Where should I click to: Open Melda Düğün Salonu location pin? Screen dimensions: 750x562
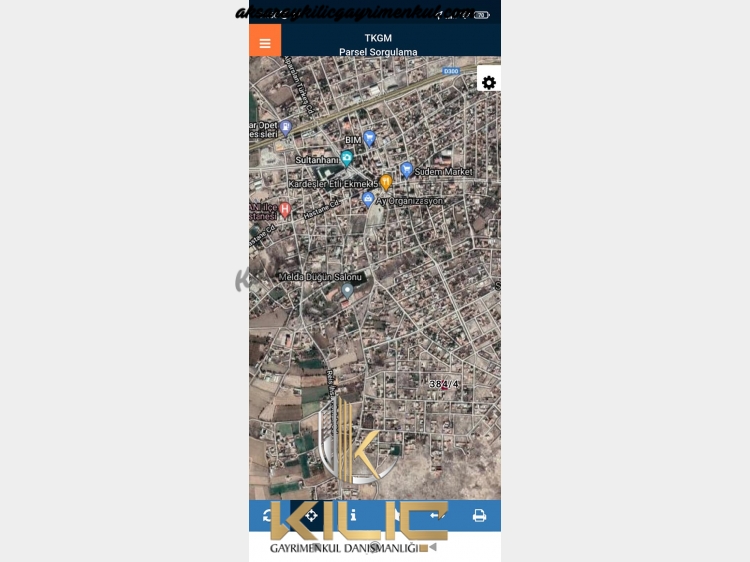[x=347, y=290]
